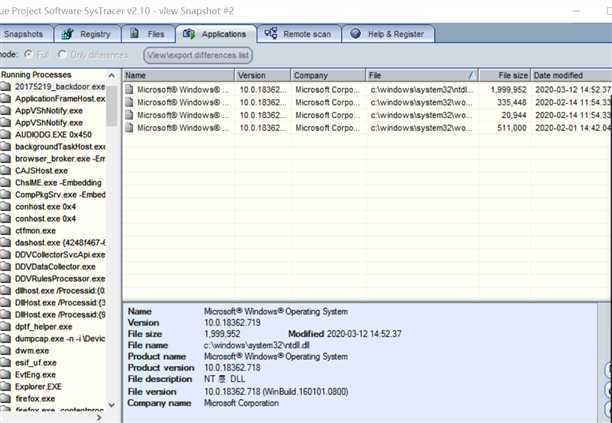Click folder icon for CompPkgSrv.exe

click(5, 194)
